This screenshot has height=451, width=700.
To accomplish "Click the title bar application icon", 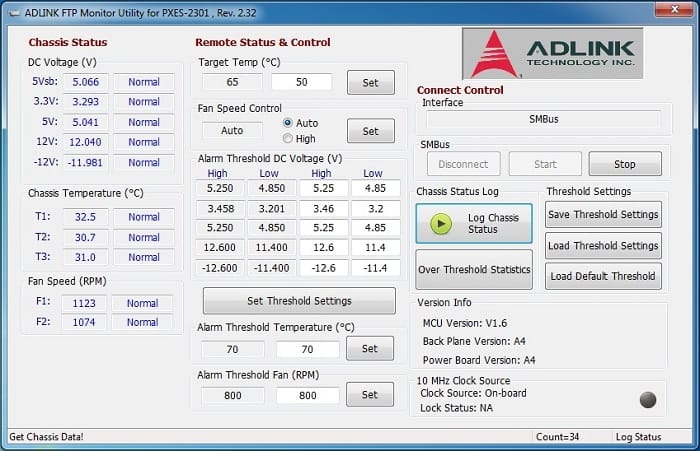I will (14, 13).
